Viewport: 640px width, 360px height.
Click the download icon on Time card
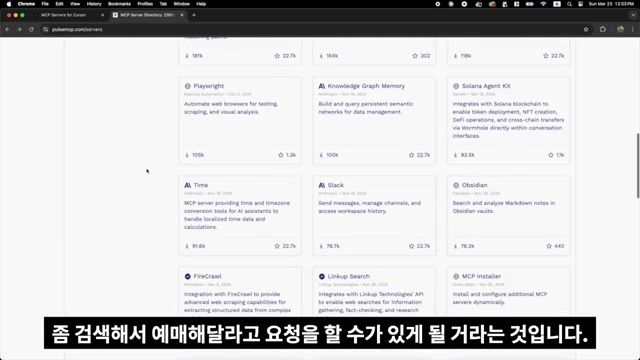187,246
